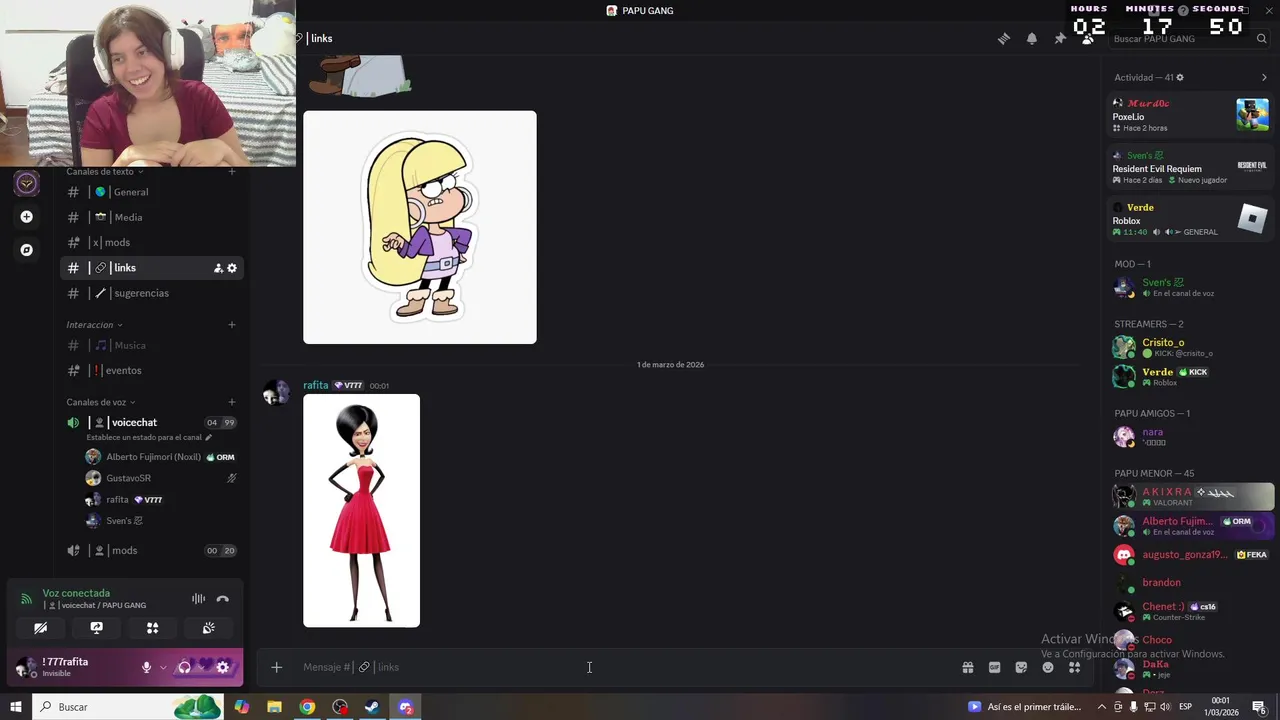1280x720 pixels.
Task: Open the Media text channel
Action: point(152,217)
